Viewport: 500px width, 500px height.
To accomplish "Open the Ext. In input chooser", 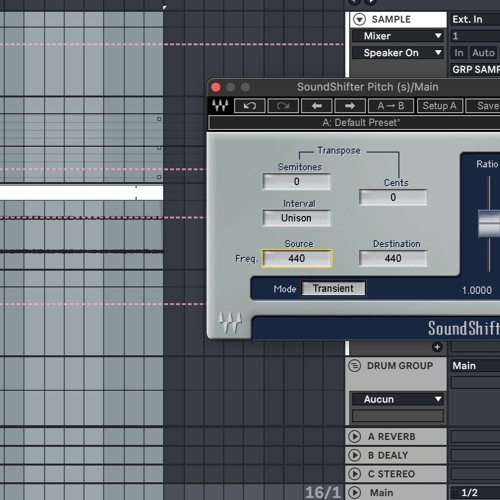I will [x=475, y=19].
